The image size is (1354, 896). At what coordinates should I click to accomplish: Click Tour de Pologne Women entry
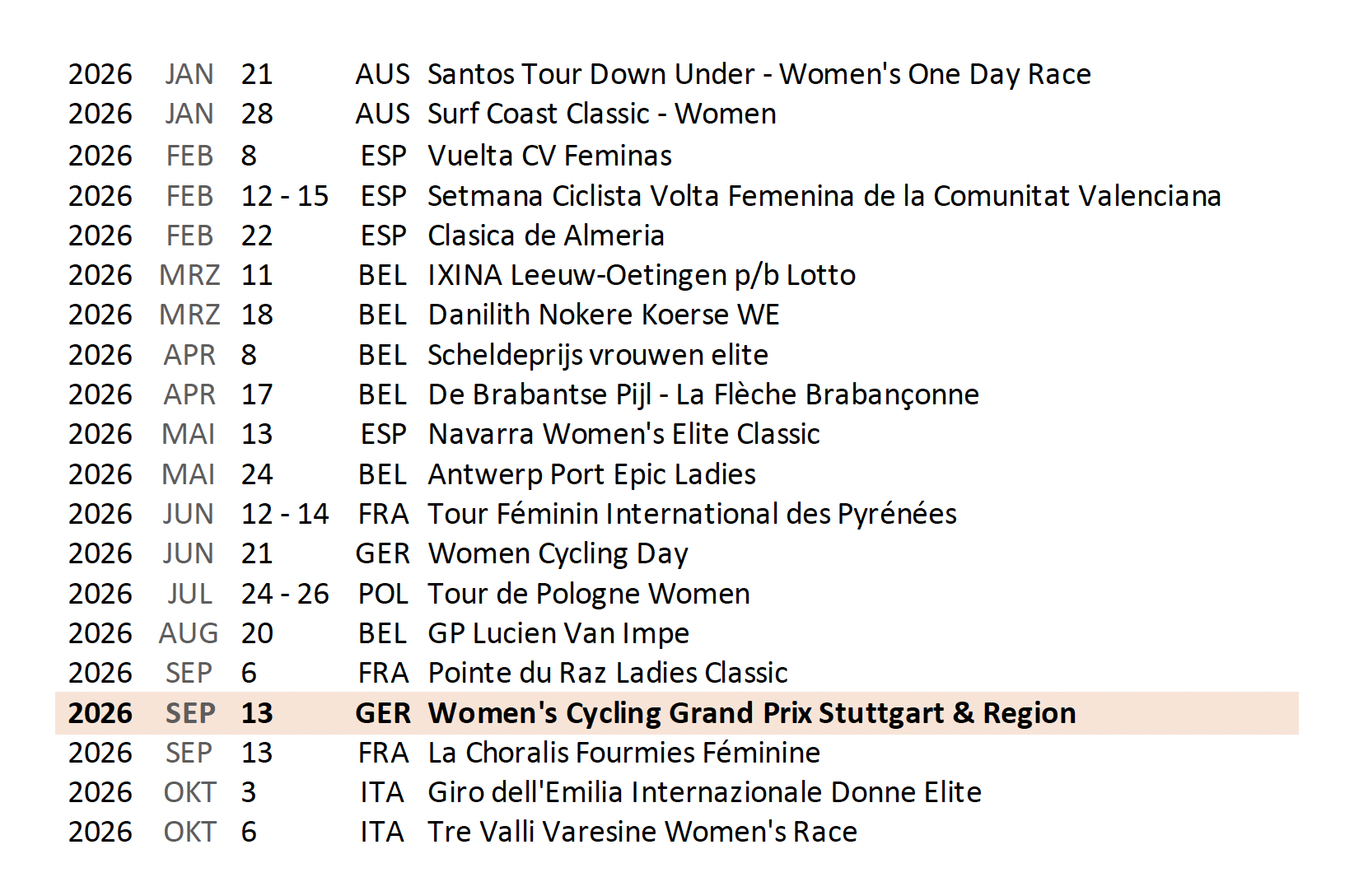[588, 594]
